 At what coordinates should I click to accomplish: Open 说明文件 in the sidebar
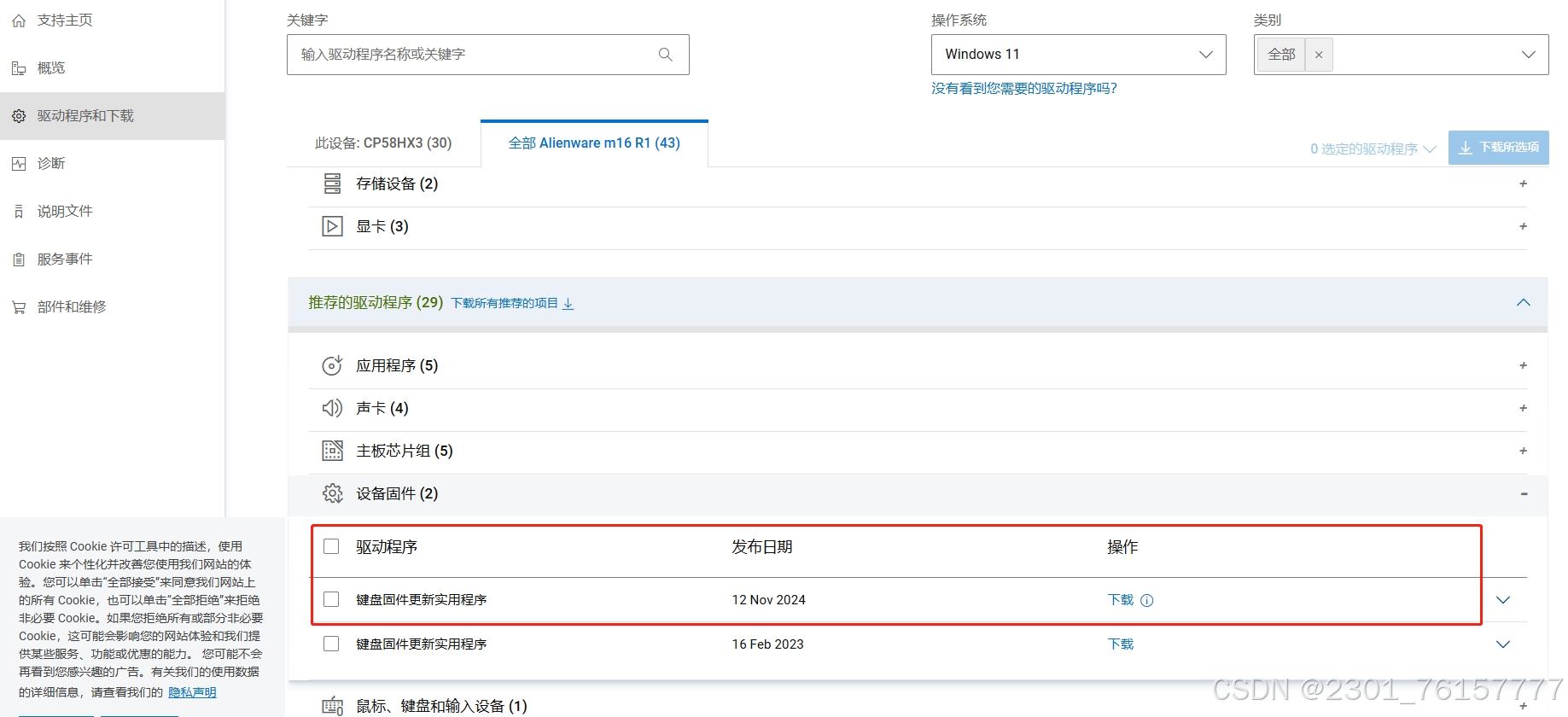click(65, 212)
